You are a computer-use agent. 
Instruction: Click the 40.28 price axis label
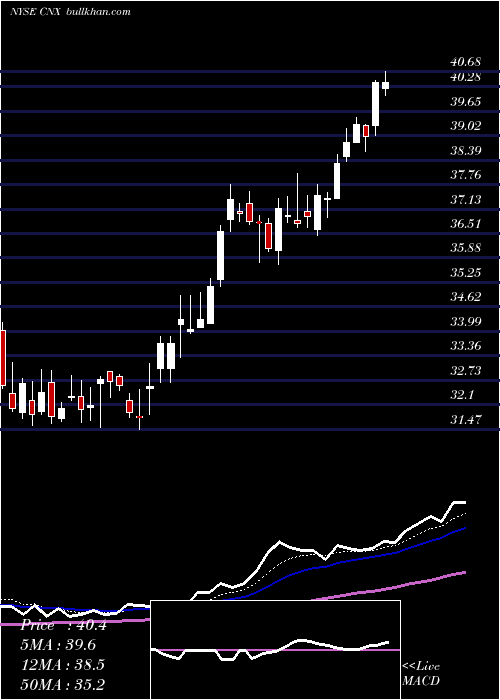click(x=466, y=77)
